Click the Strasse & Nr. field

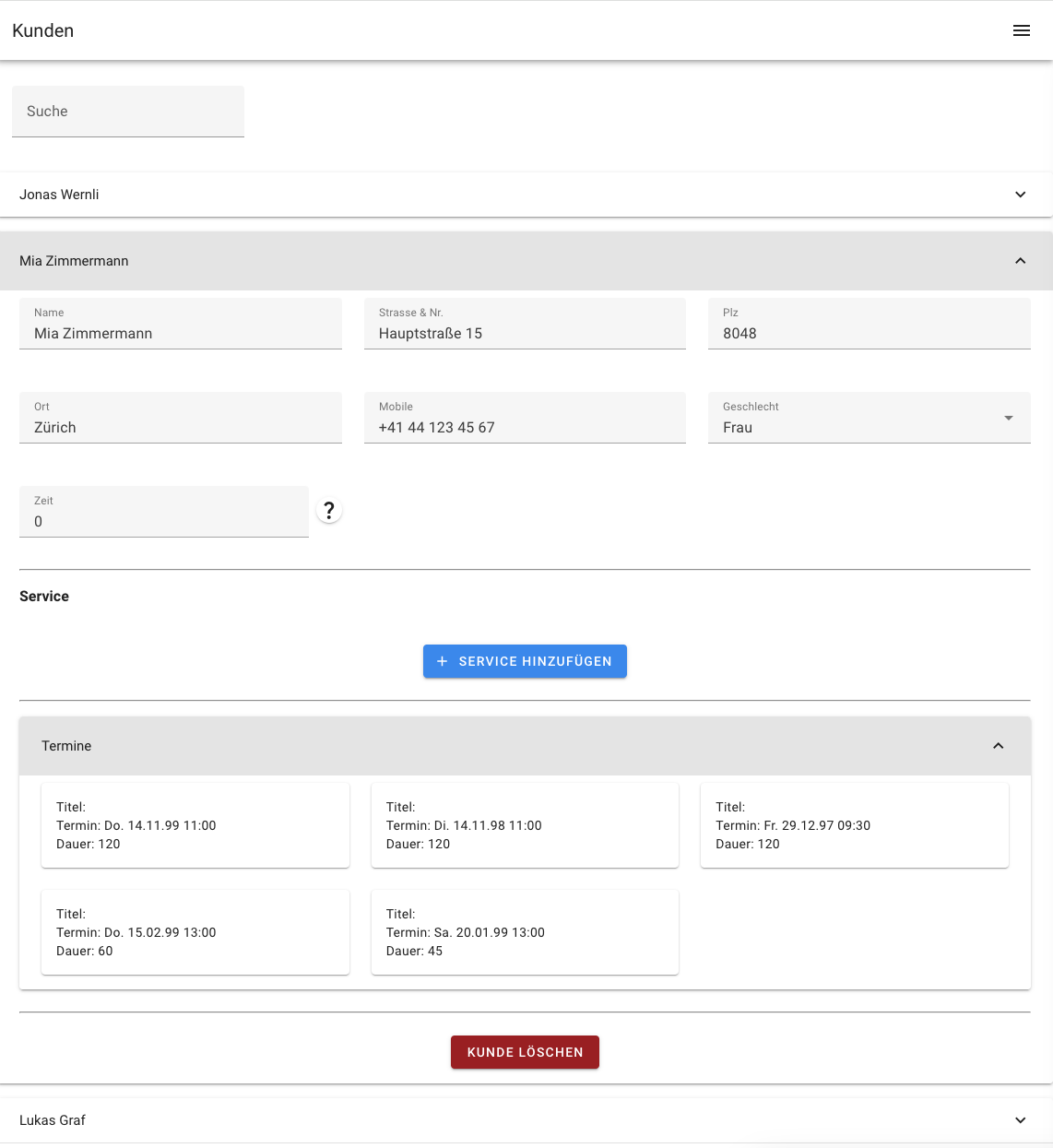pyautogui.click(x=525, y=333)
